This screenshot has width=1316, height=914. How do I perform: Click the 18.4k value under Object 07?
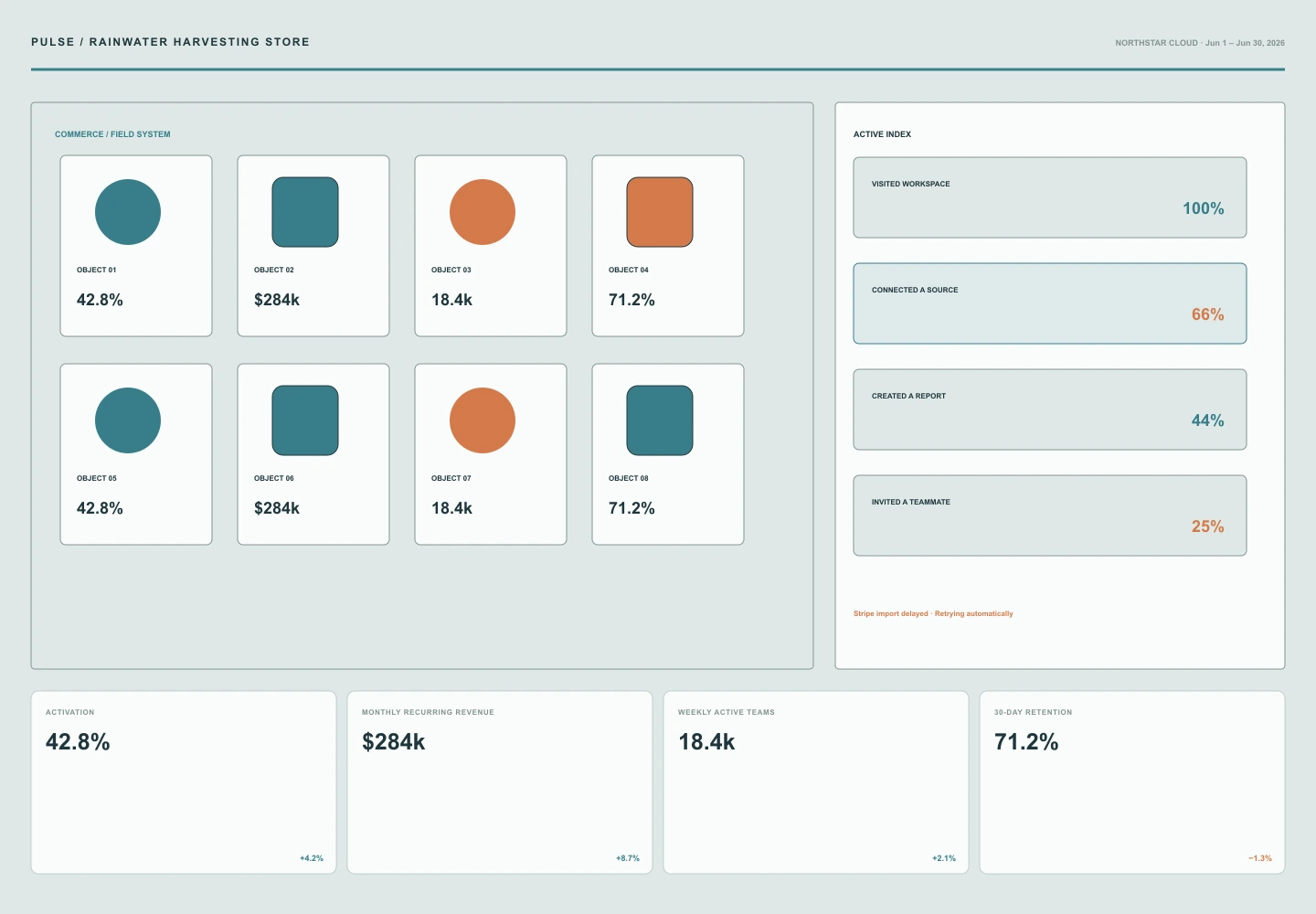tap(451, 508)
